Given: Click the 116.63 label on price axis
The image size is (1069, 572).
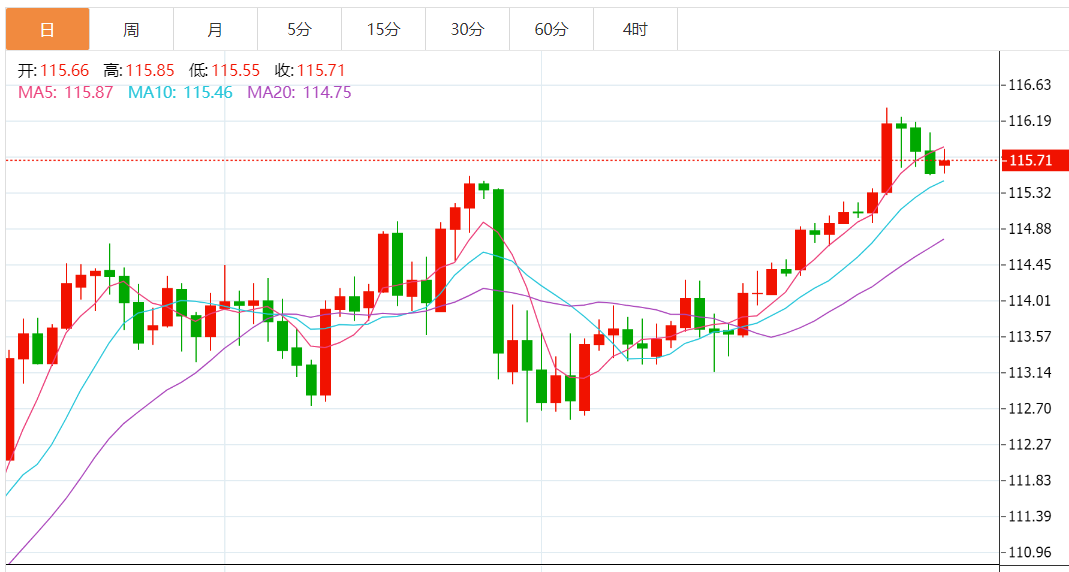Looking at the screenshot, I should [x=1030, y=85].
